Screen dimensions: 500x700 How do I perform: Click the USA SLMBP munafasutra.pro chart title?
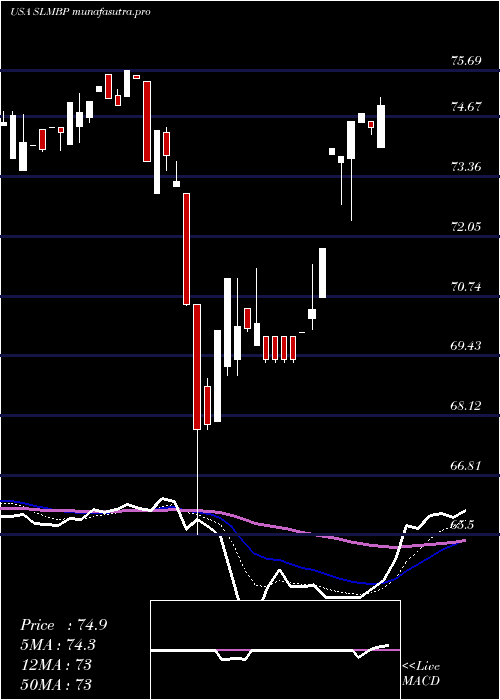80,12
